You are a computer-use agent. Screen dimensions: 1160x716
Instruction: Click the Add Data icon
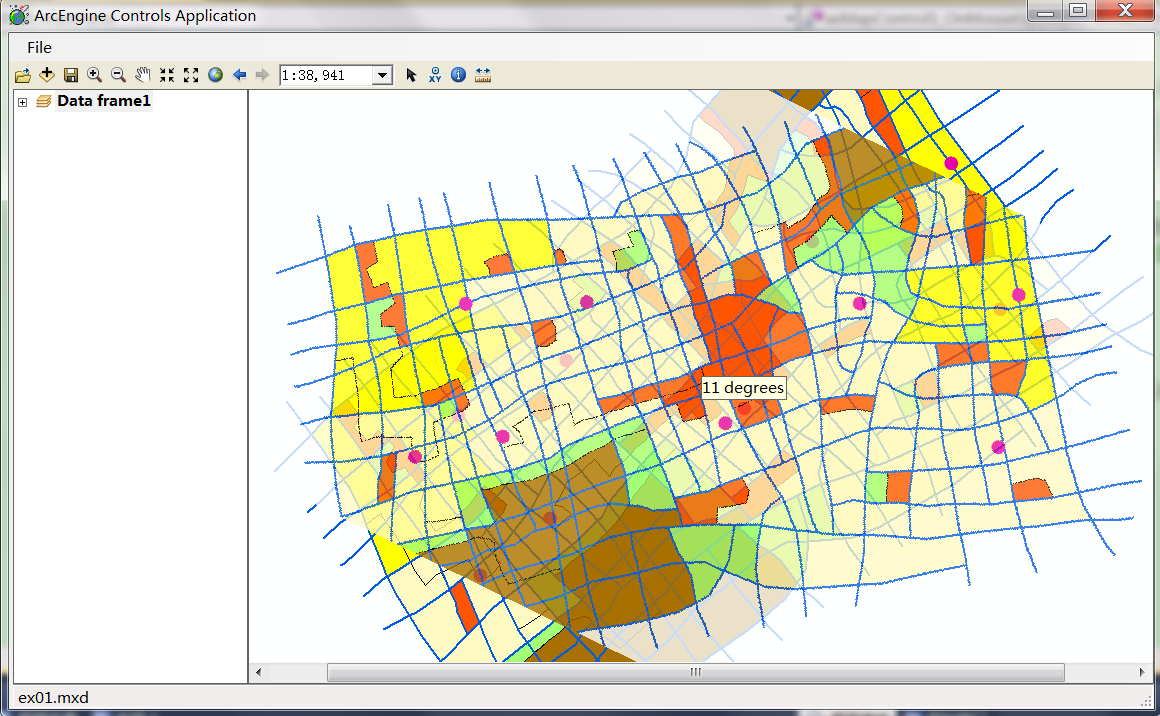click(47, 75)
